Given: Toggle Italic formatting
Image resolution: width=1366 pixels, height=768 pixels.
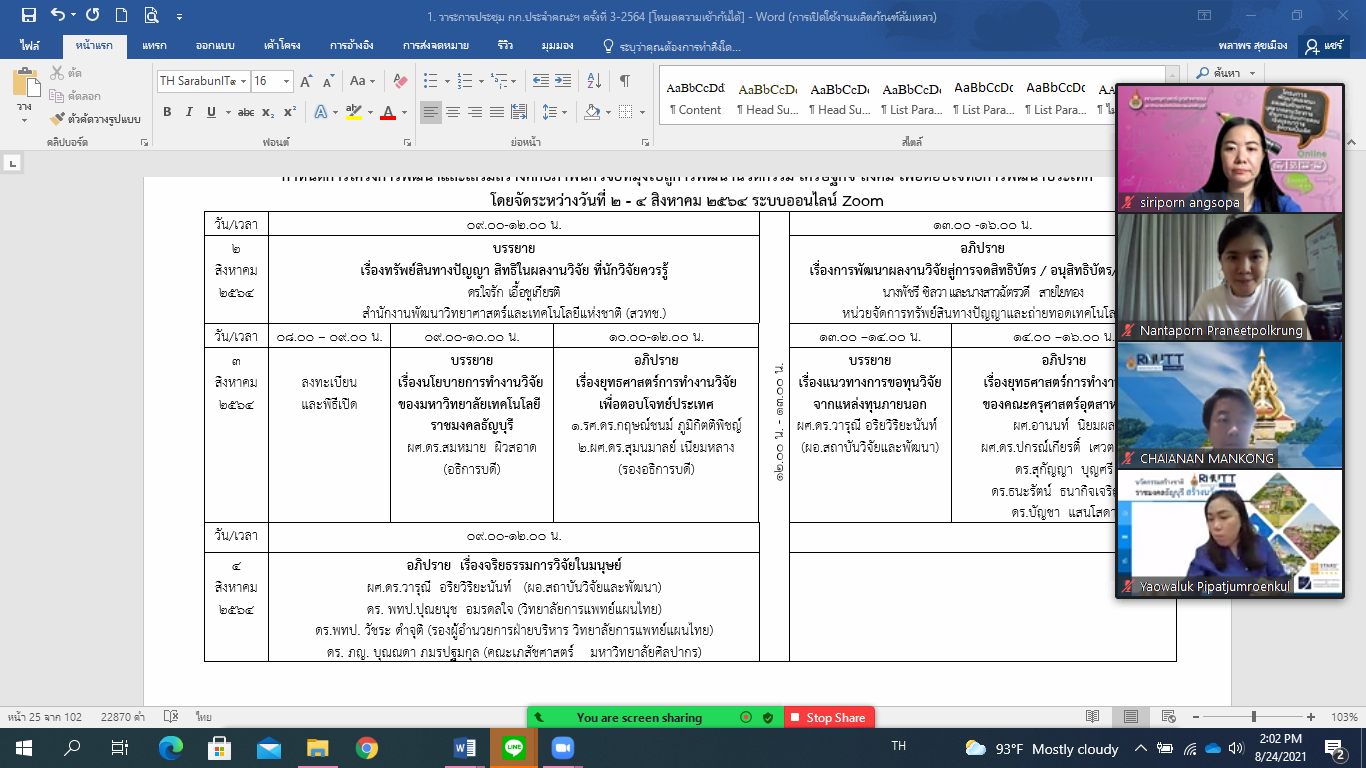Looking at the screenshot, I should [190, 112].
